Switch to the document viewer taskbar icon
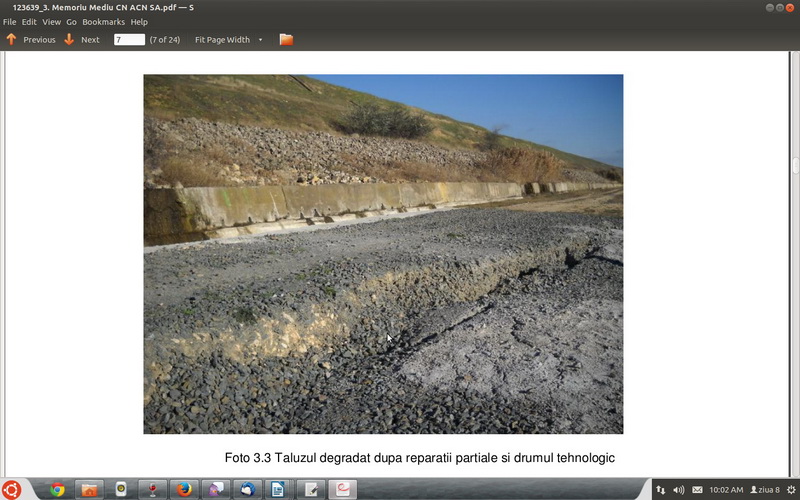800x500 pixels. click(343, 489)
